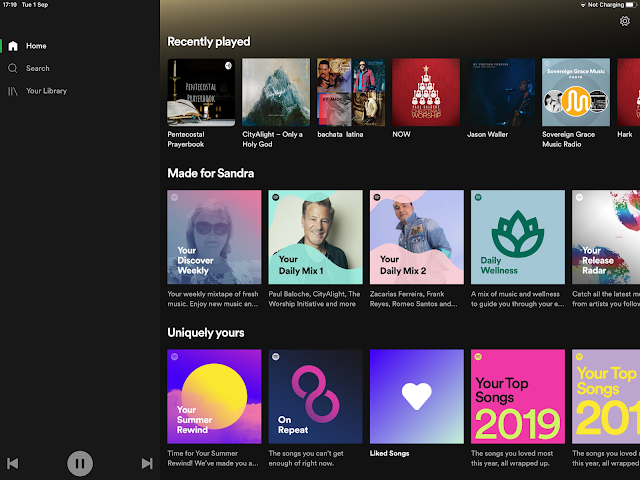Image resolution: width=640 pixels, height=480 pixels.
Task: Skip to the previous track
Action: coord(13,463)
